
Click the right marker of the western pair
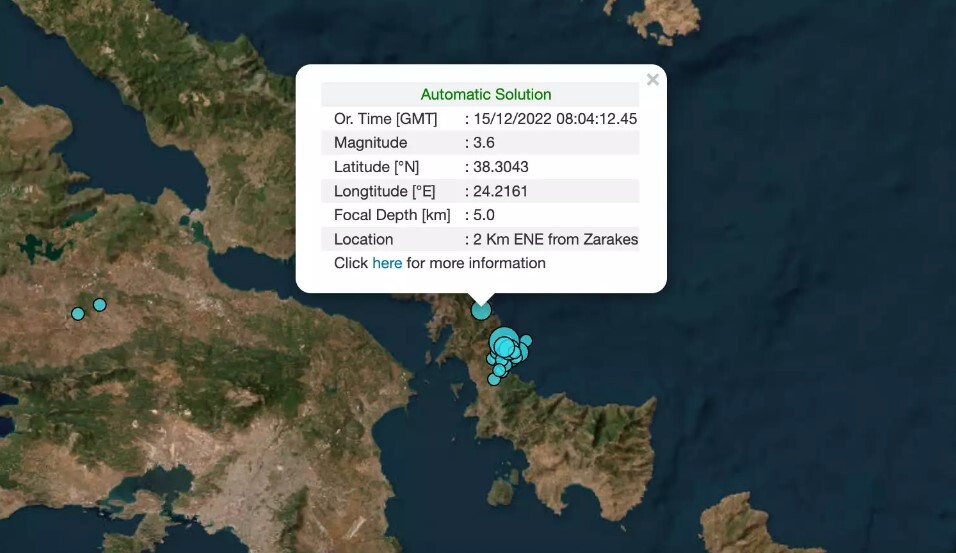click(x=100, y=305)
